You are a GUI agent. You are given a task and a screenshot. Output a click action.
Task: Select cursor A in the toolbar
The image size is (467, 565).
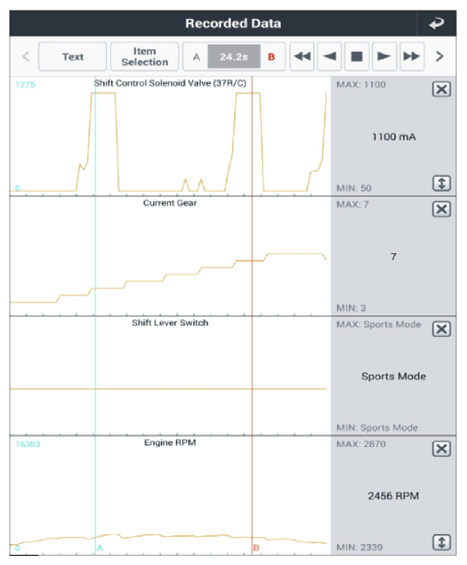pos(196,57)
